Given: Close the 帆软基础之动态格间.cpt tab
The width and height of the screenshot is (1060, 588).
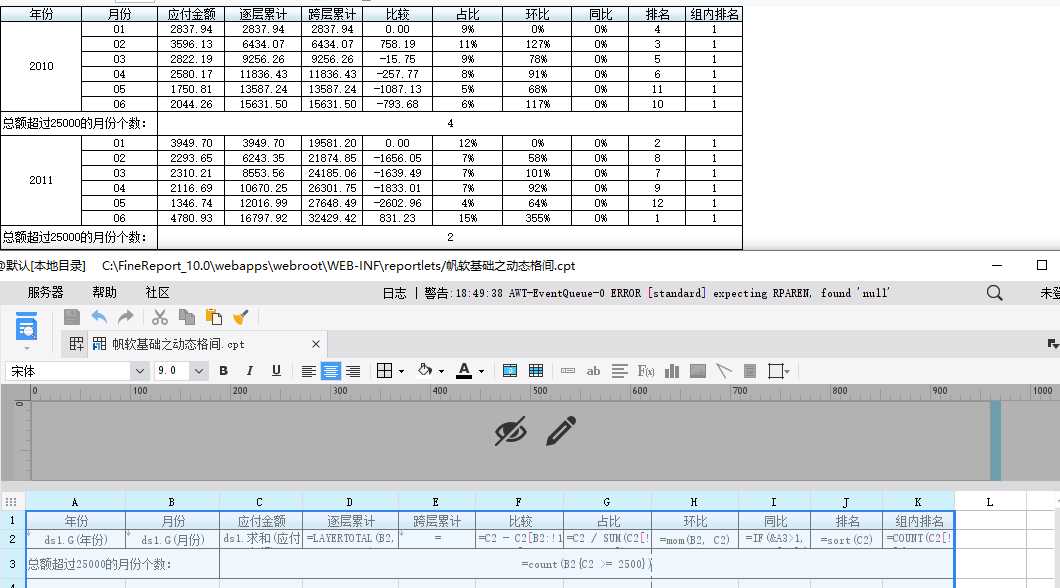Looking at the screenshot, I should 316,344.
